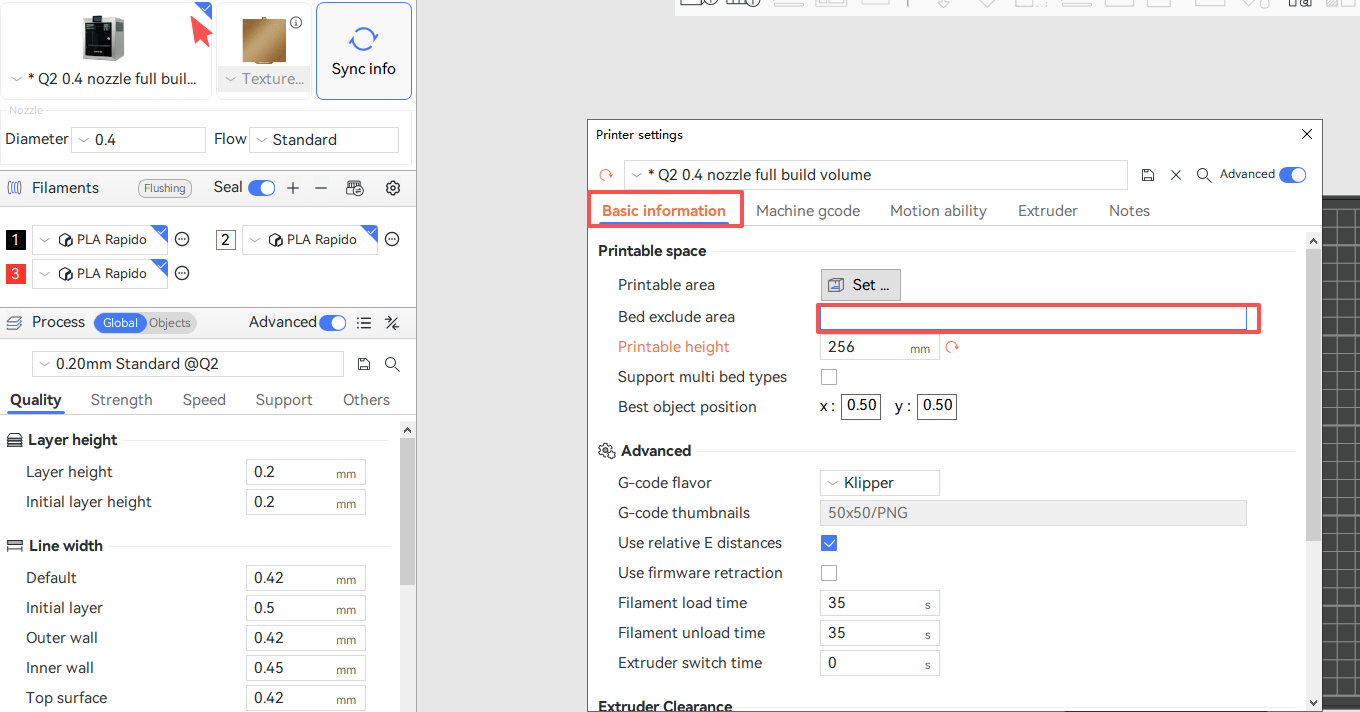Viewport: 1360px width, 712px height.
Task: Toggle the Seal switch in Filaments
Action: [x=262, y=188]
